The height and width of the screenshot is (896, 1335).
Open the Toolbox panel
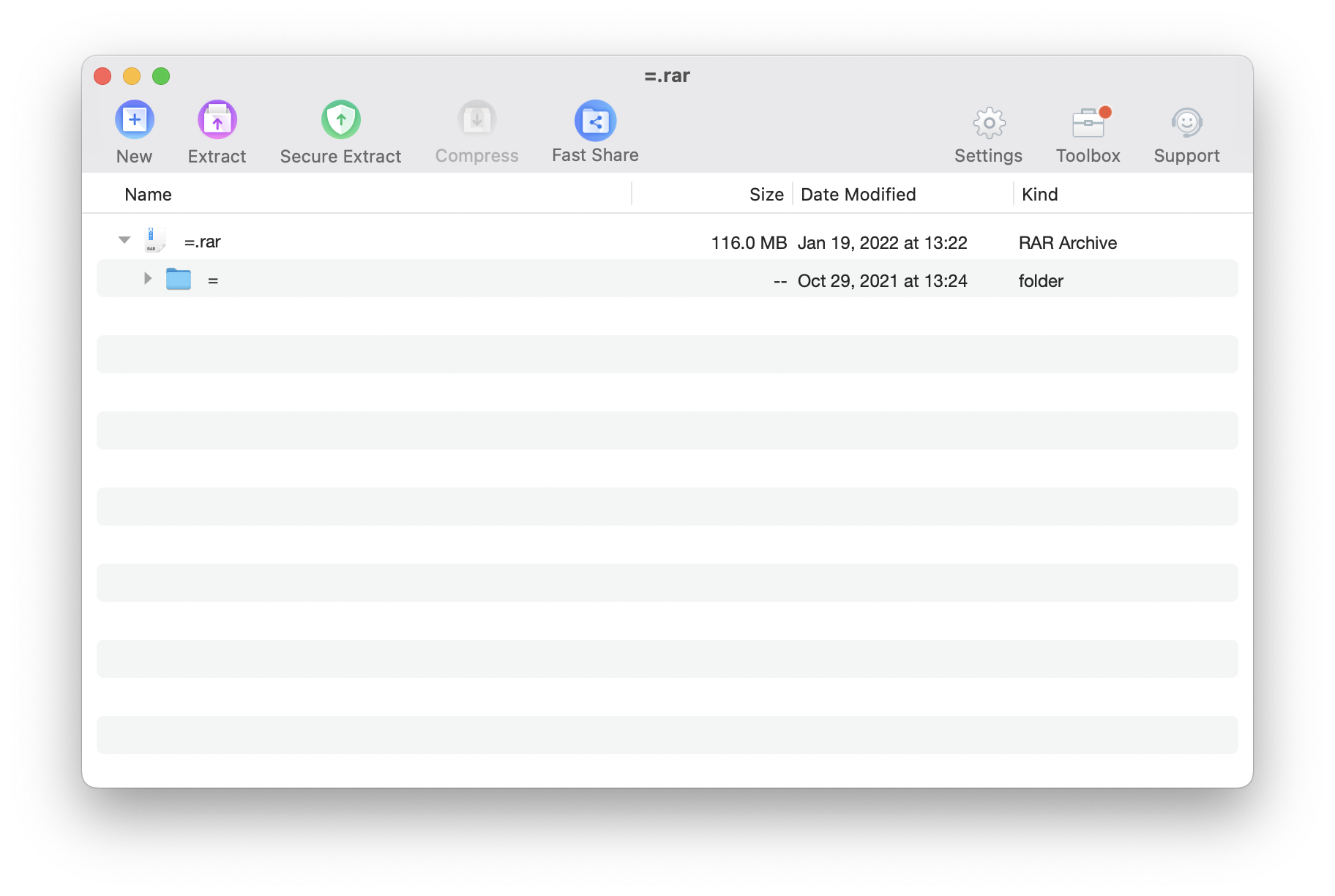point(1087,124)
